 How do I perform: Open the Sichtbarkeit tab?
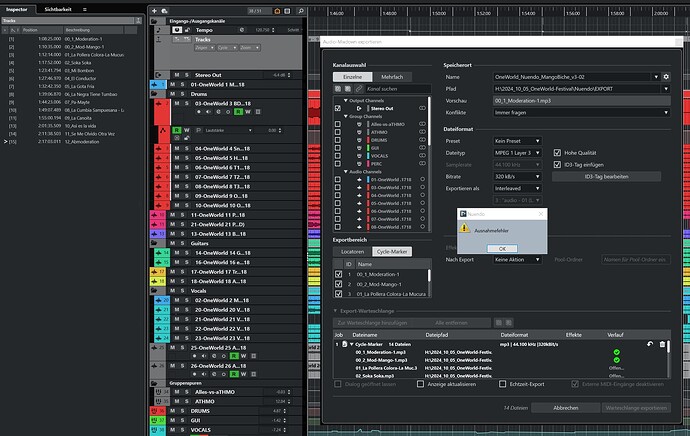click(x=58, y=9)
